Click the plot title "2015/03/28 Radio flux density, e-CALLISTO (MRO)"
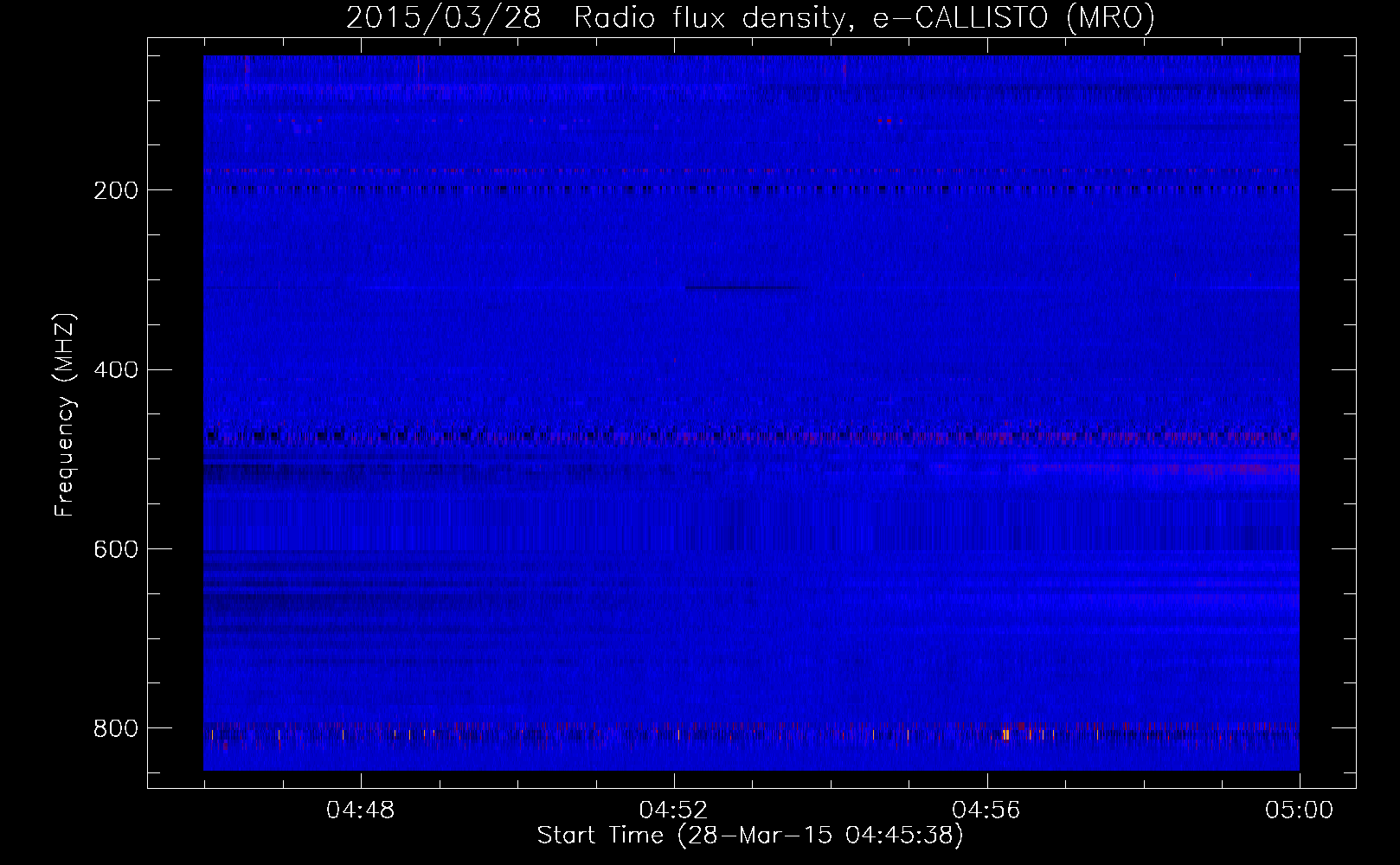1400x865 pixels. pos(750,17)
